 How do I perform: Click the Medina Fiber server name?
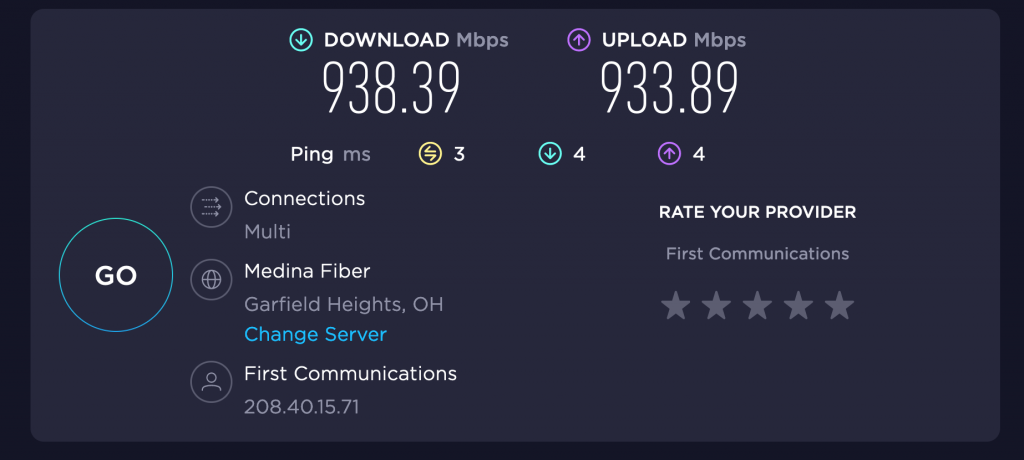pyautogui.click(x=307, y=271)
